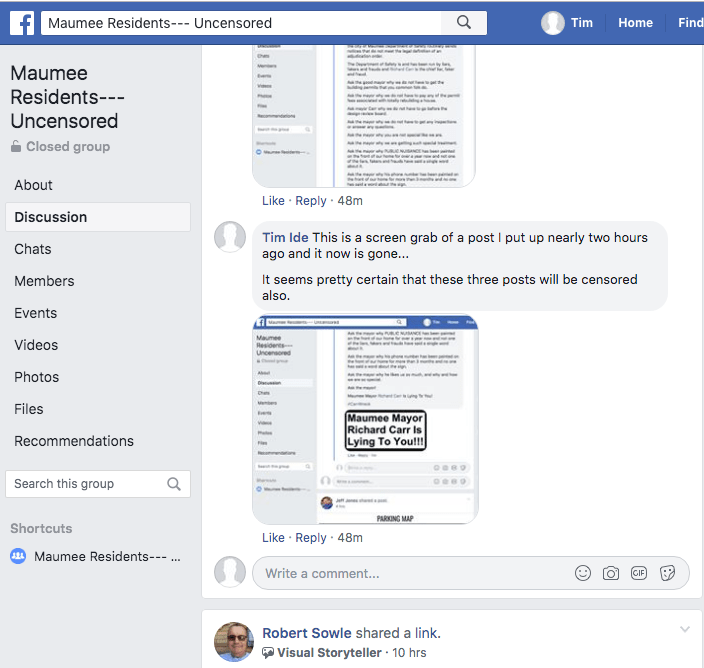
Task: Open the Maumee Mayor screenshot thumbnail
Action: click(x=365, y=418)
